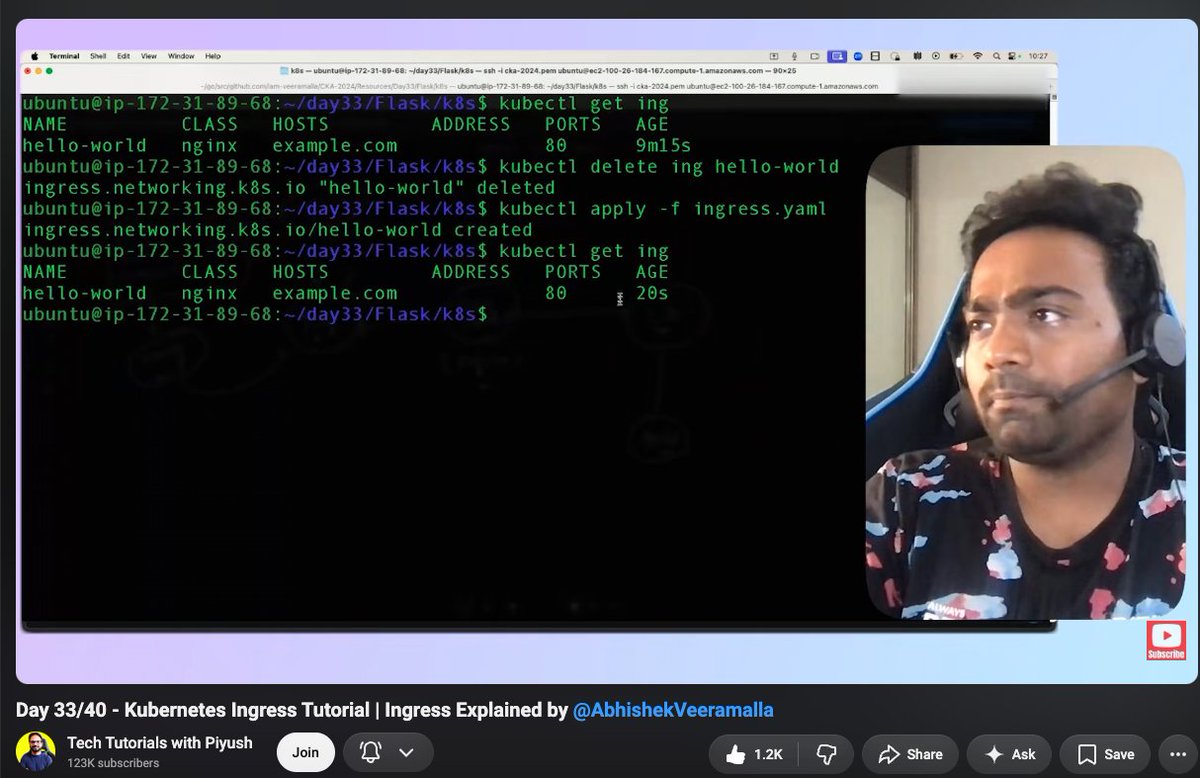
Task: Open the Help menu in the recorded menu bar
Action: [213, 56]
